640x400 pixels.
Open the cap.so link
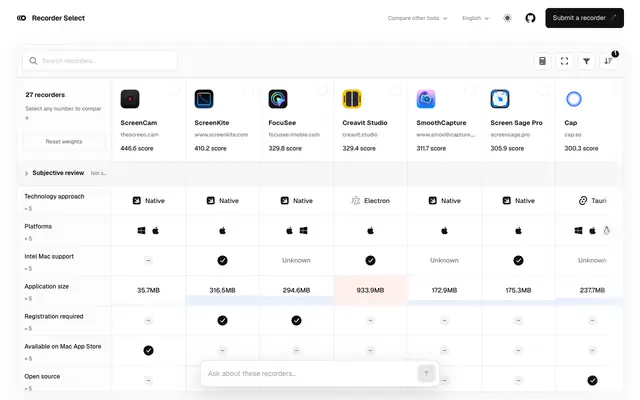click(573, 135)
